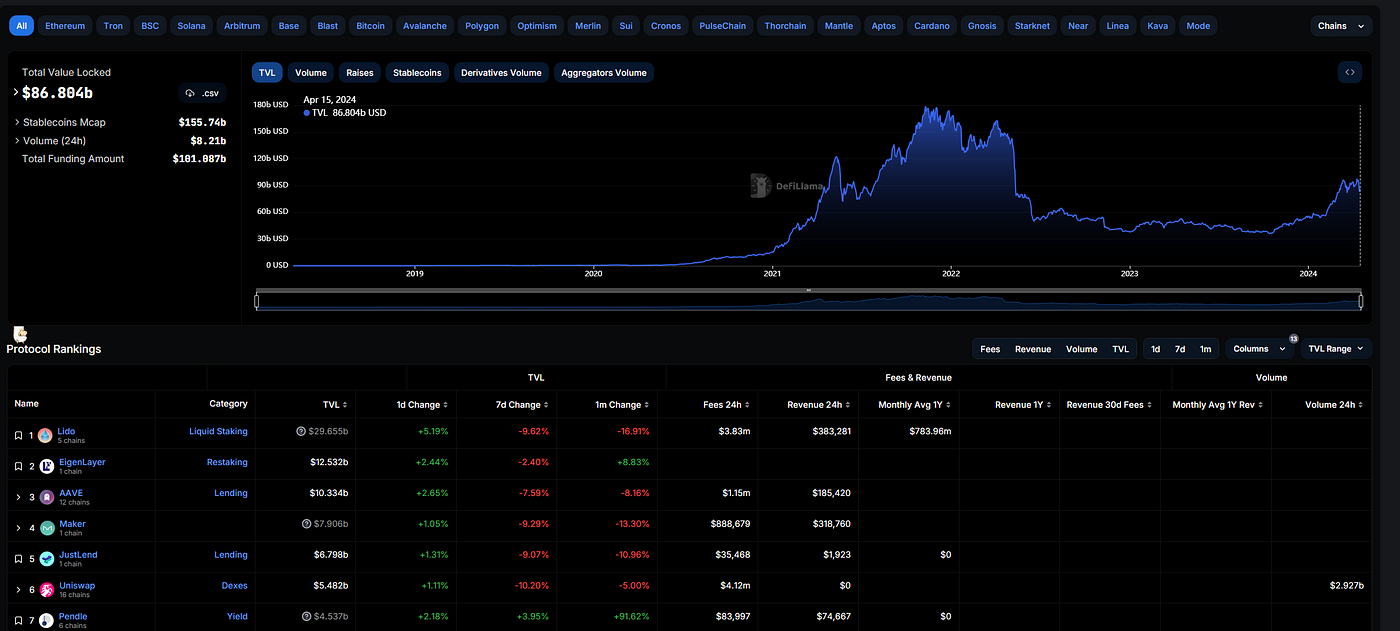Click the Lido protocol logo
The image size is (1400, 631).
[x=46, y=436]
